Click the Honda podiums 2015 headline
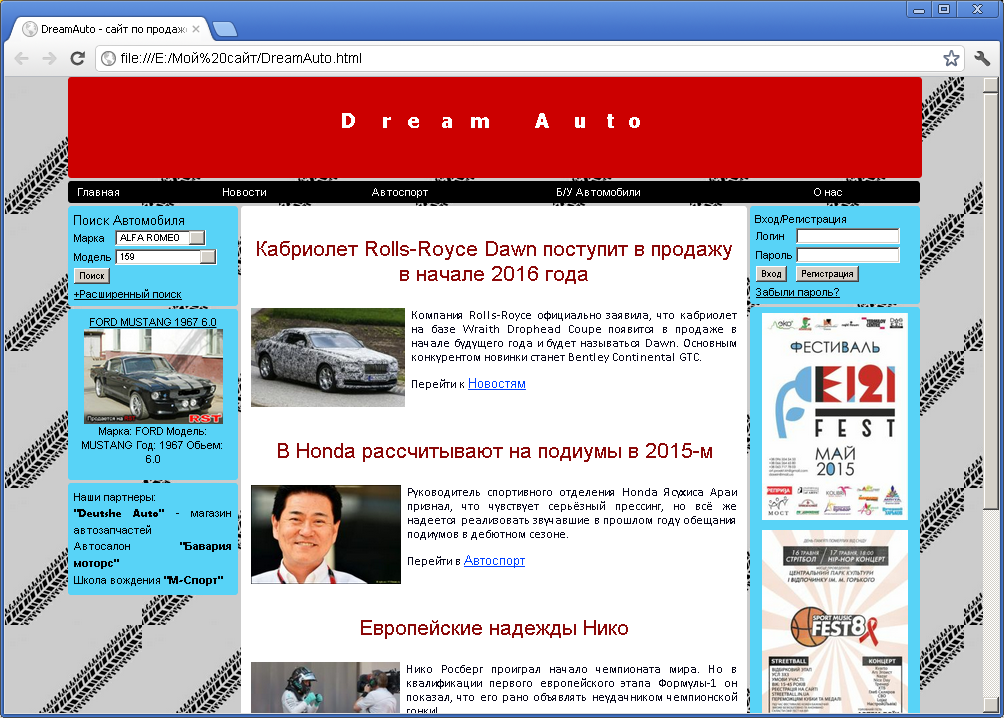Viewport: 1004px width, 718px height. click(494, 451)
